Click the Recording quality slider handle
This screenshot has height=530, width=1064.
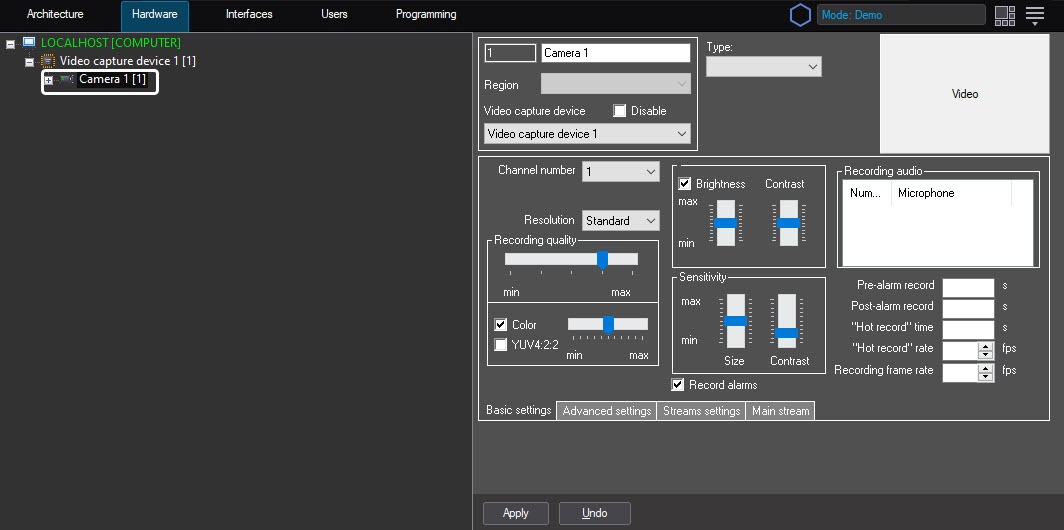[x=602, y=259]
